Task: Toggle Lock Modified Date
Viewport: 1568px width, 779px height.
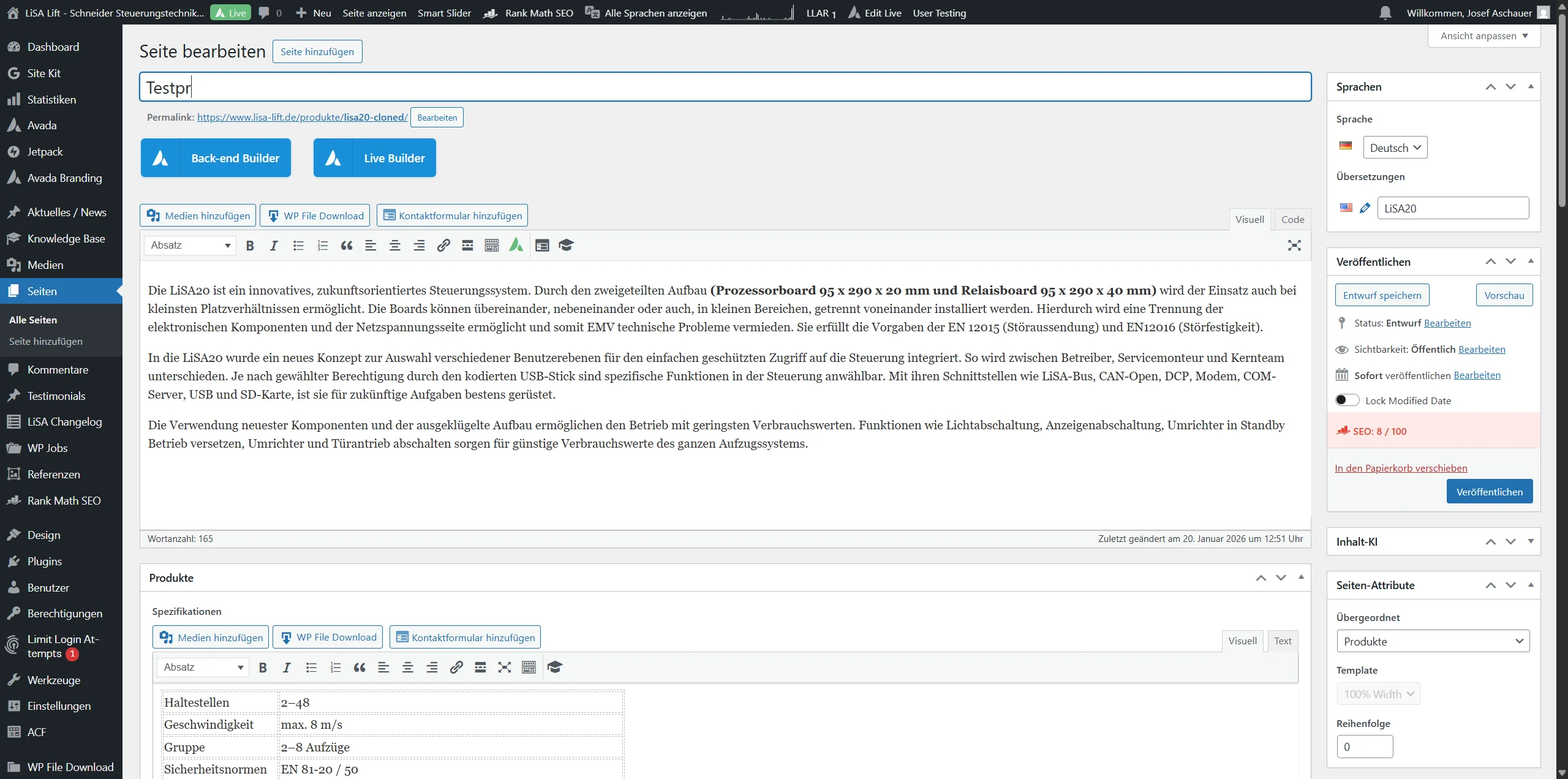Action: tap(1347, 400)
